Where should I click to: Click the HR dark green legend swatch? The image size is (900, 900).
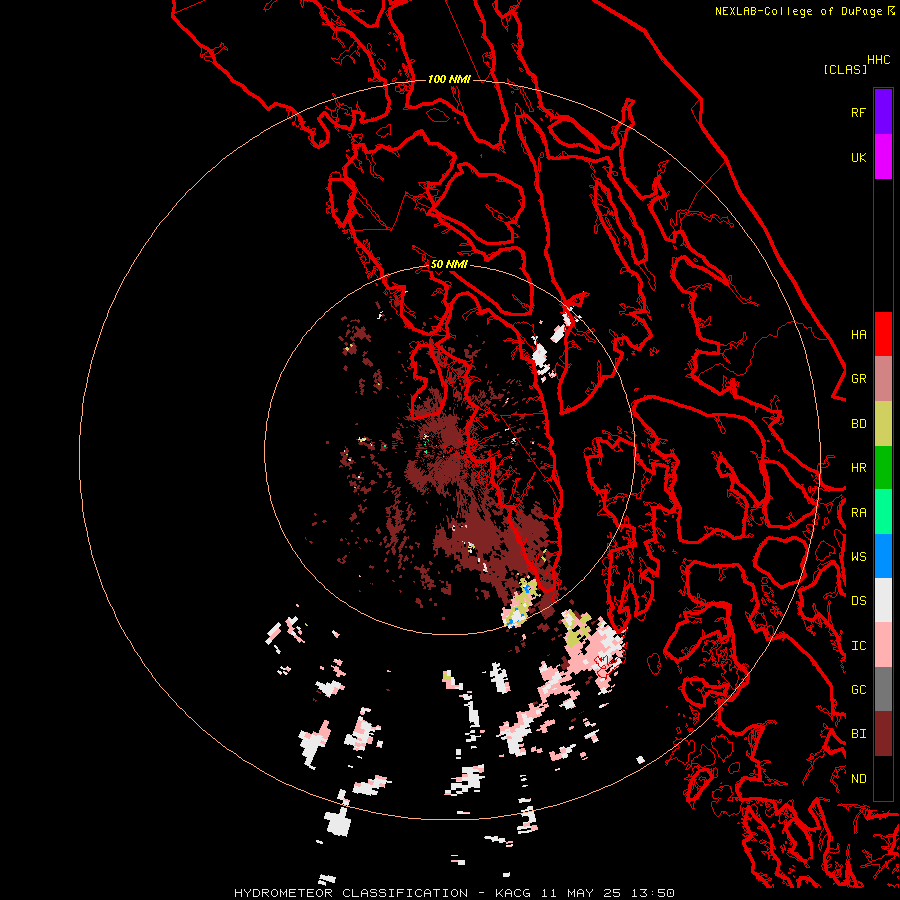click(883, 468)
